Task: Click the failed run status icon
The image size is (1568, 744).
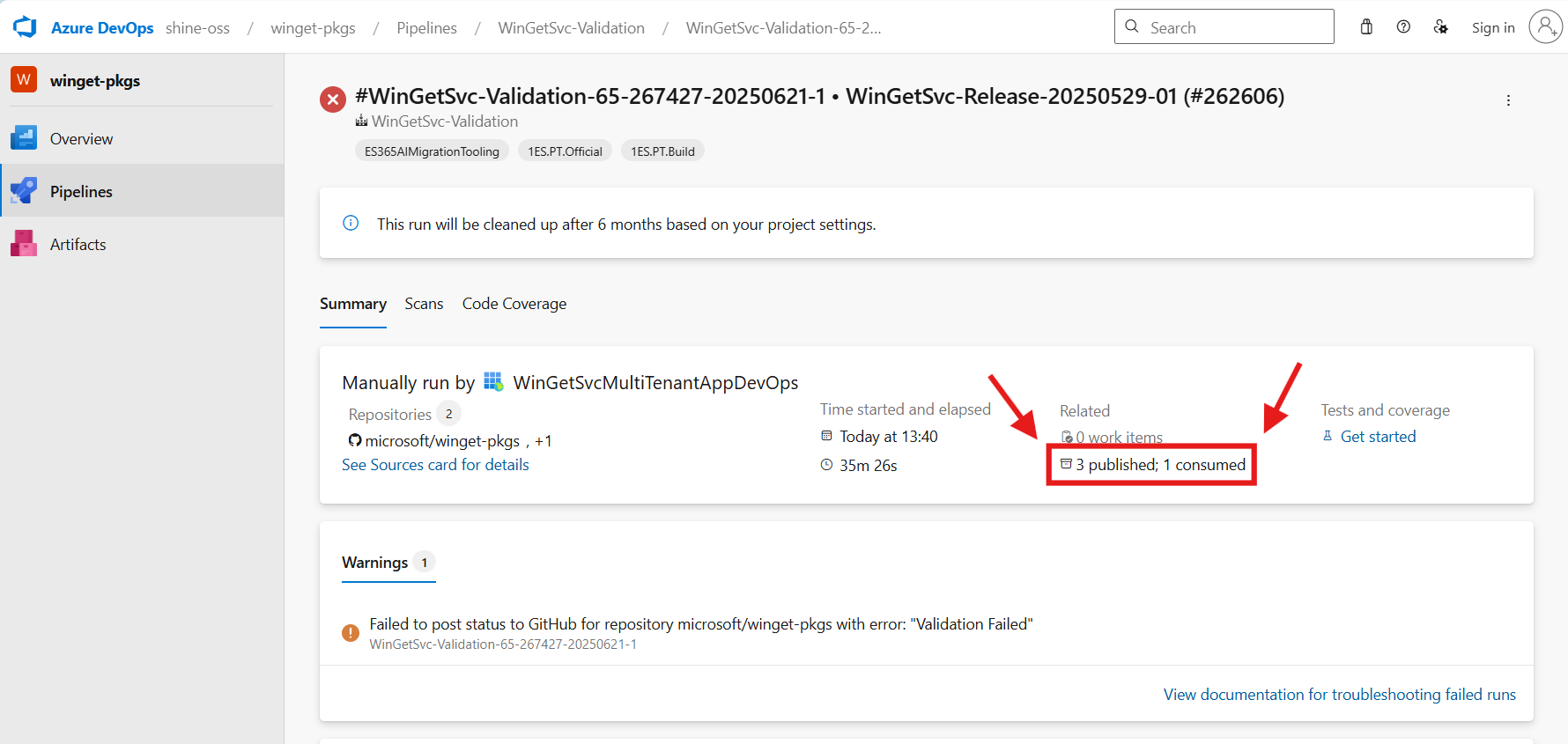Action: point(333,99)
